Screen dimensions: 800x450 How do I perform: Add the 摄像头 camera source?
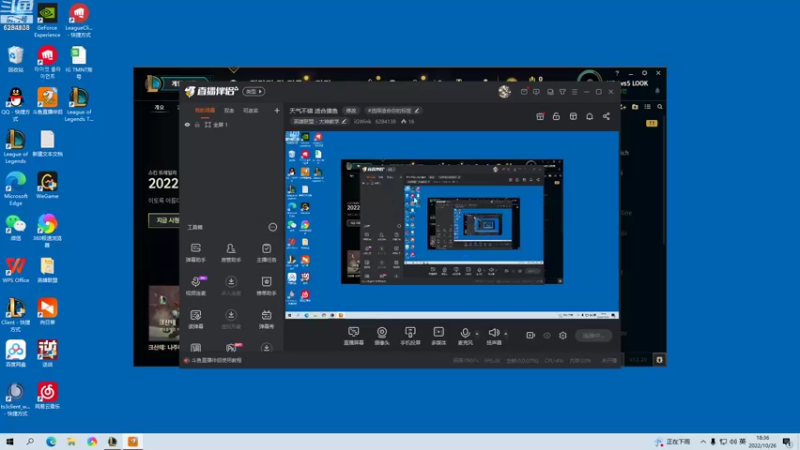pos(382,336)
